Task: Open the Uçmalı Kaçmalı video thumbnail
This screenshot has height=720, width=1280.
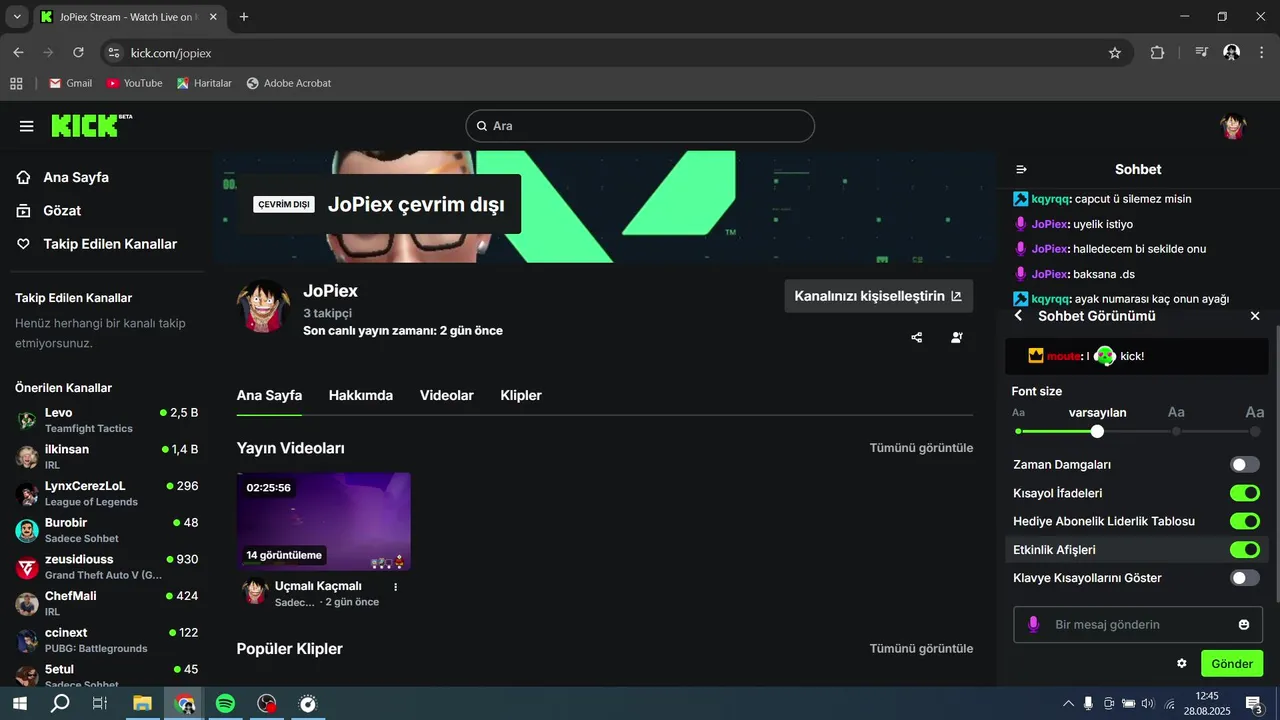Action: pyautogui.click(x=323, y=521)
